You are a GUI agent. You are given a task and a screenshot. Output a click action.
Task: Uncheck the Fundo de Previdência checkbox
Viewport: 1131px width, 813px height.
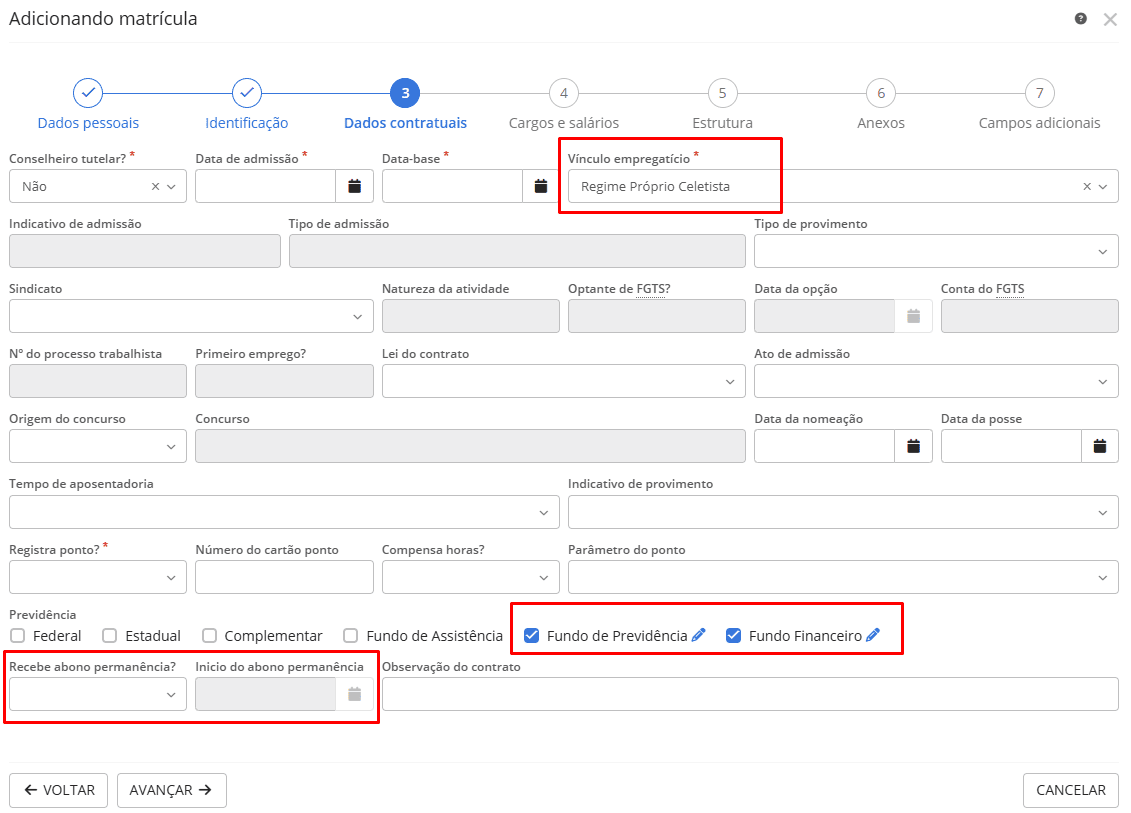point(532,636)
